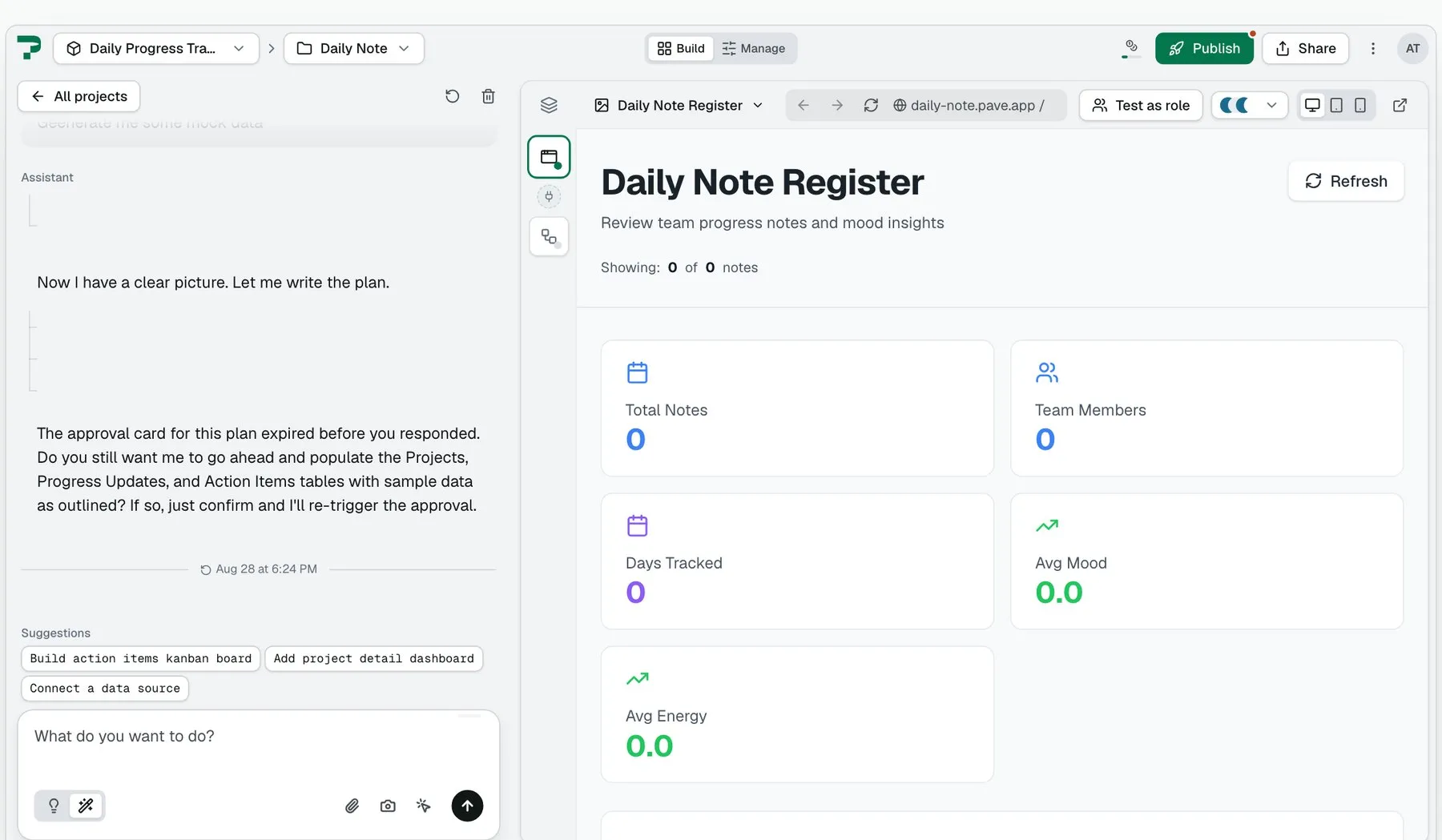Activate element picker cursor icon
Screen dimensions: 1442x840
point(424,806)
